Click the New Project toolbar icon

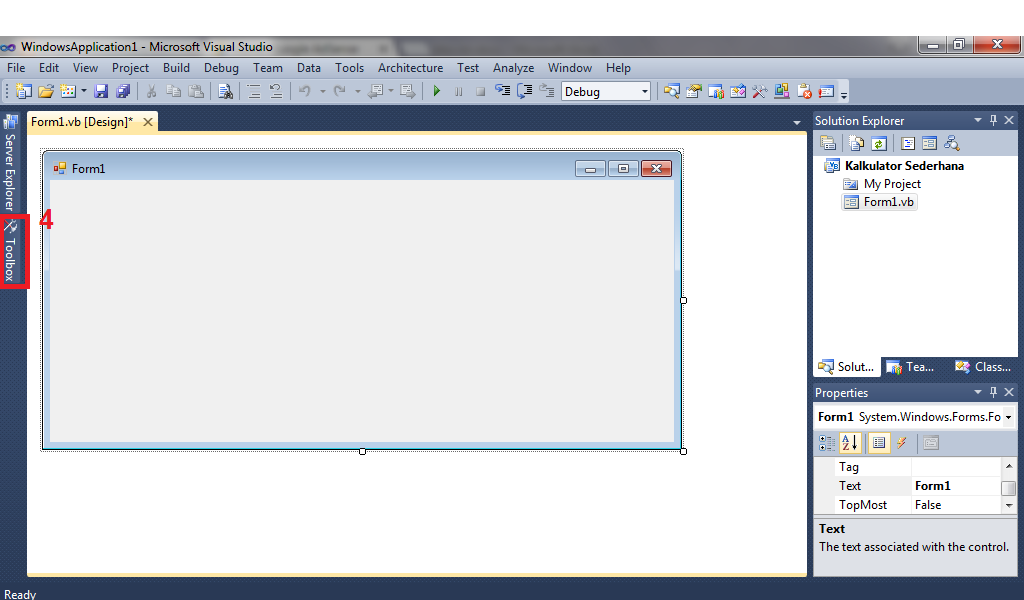[x=24, y=91]
